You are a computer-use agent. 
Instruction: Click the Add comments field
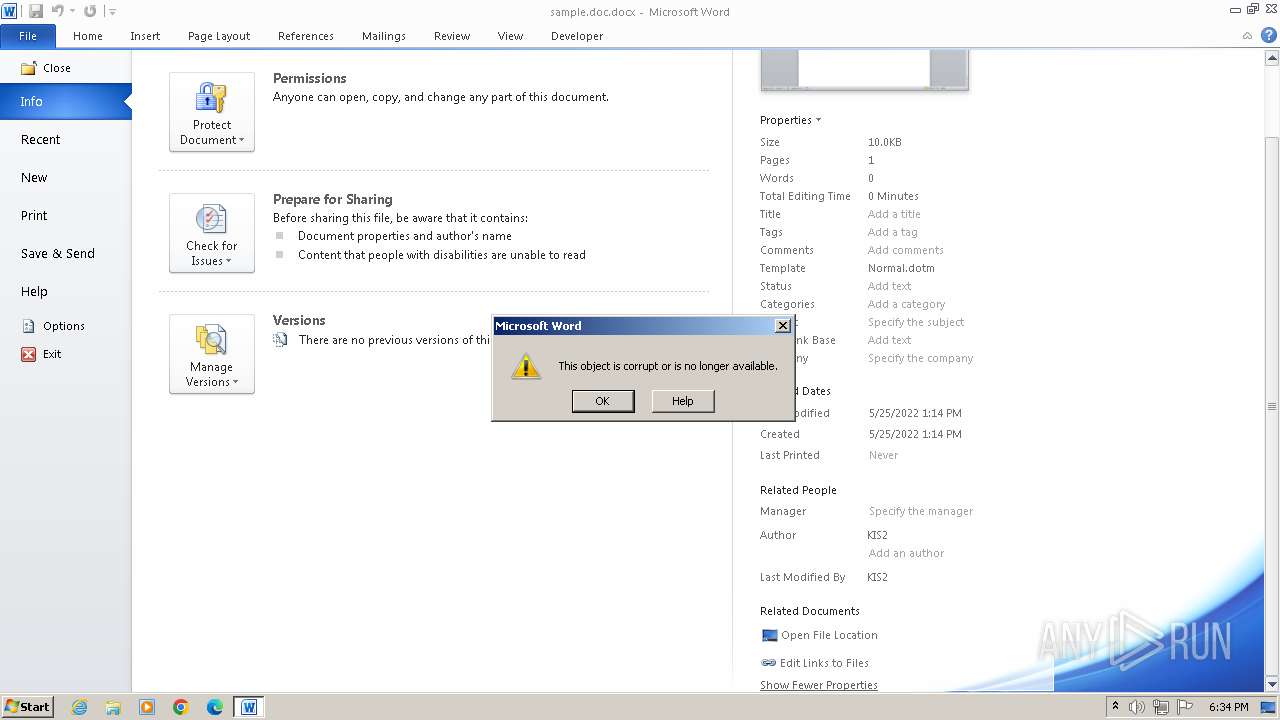click(906, 250)
